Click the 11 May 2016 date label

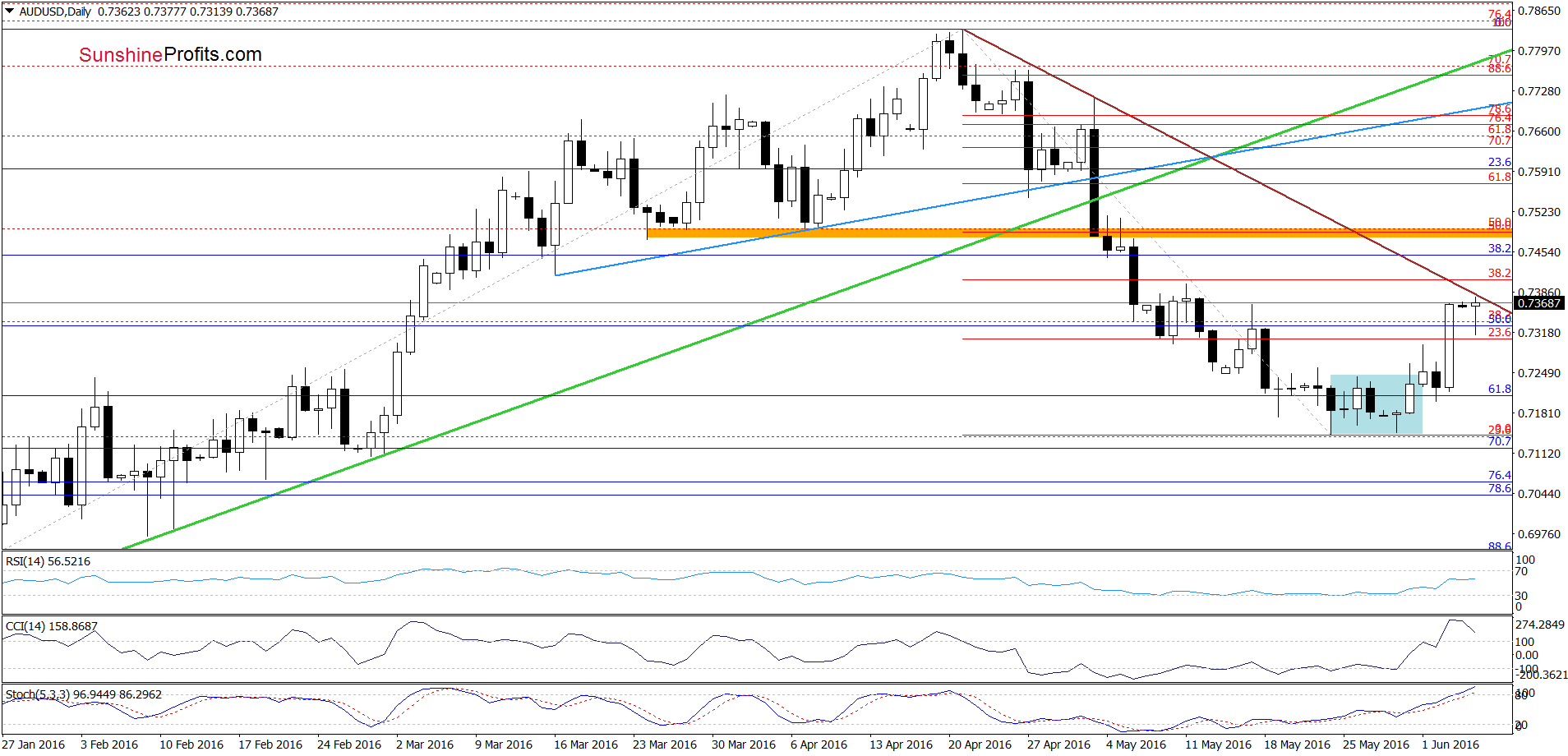pos(1219,744)
